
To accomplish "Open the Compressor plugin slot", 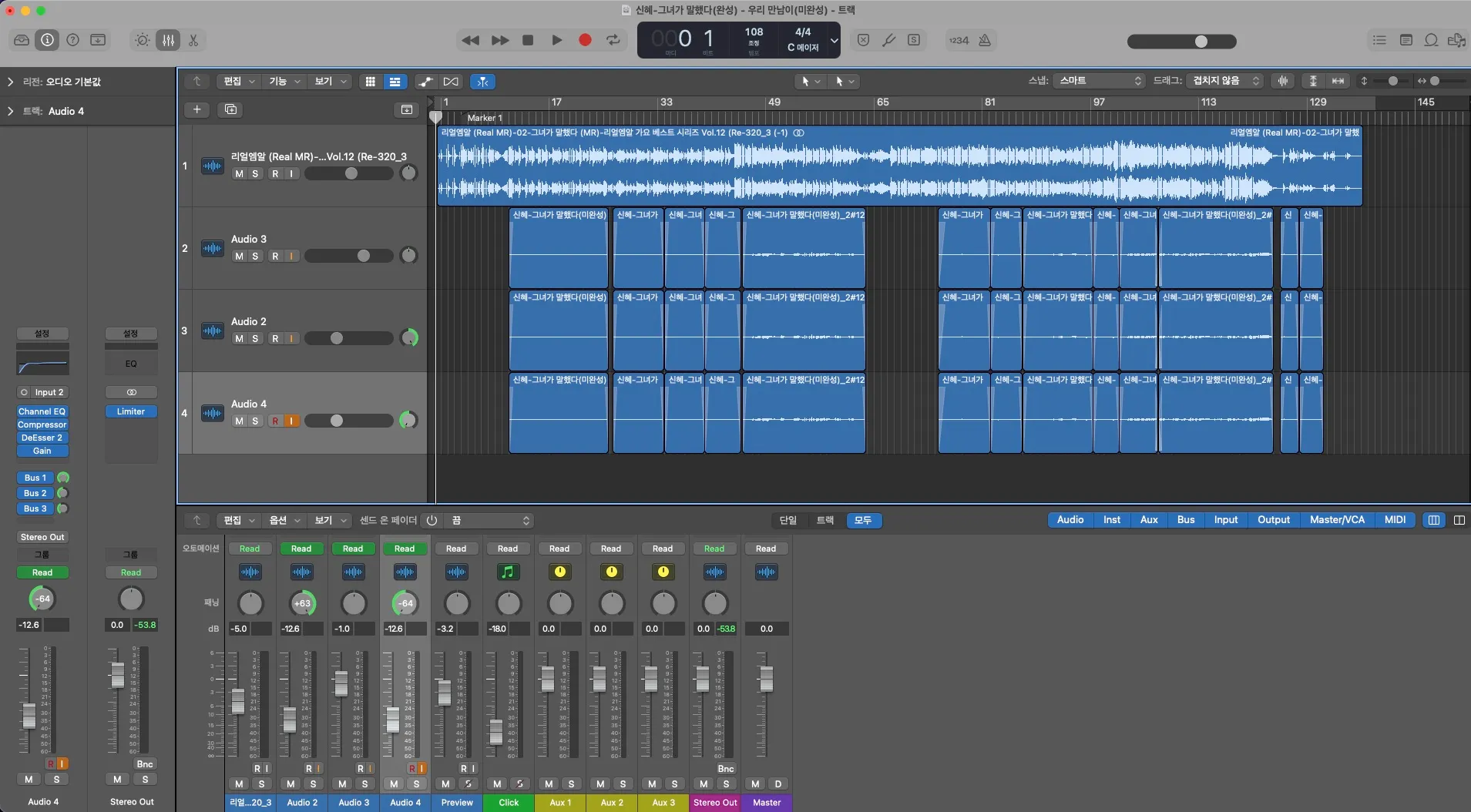I will 42,424.
